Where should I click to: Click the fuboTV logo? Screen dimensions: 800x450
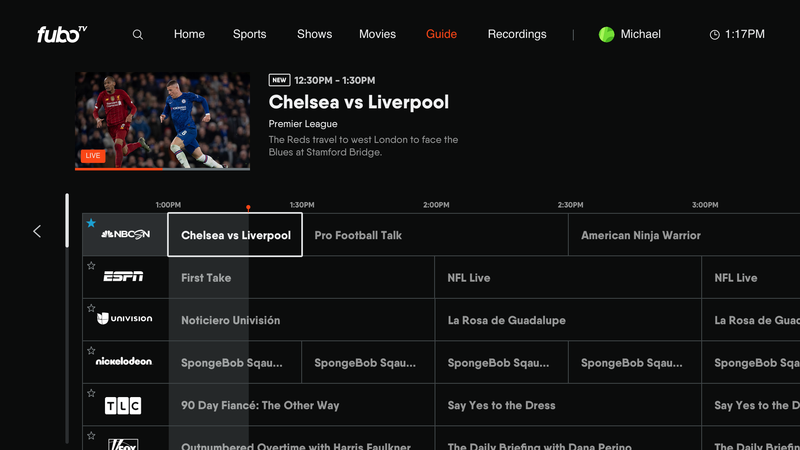62,34
